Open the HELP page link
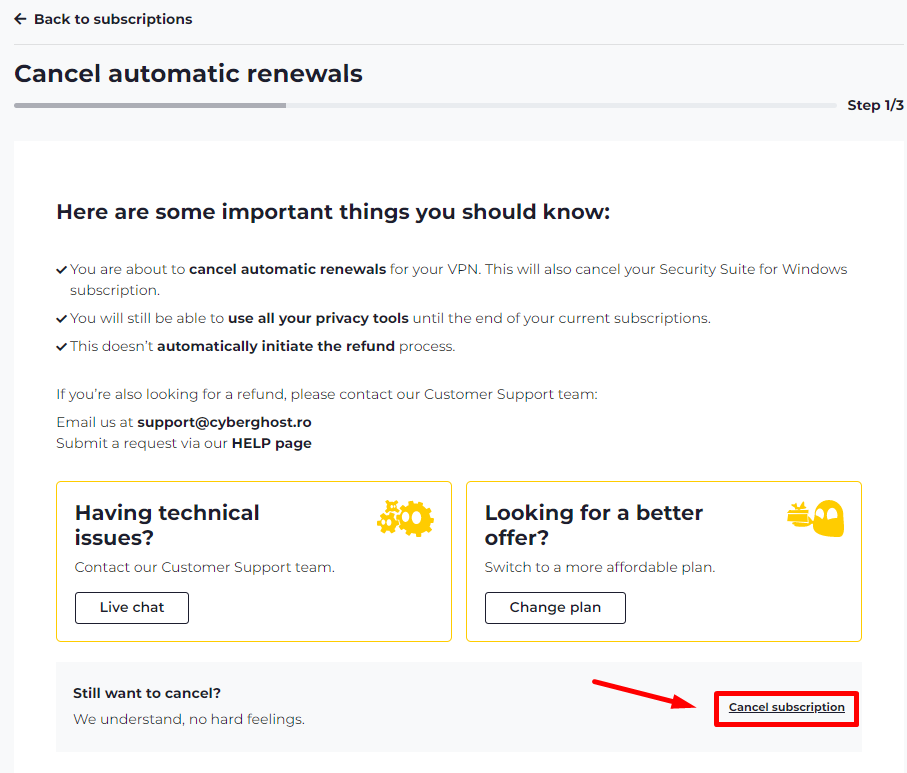 [x=272, y=443]
